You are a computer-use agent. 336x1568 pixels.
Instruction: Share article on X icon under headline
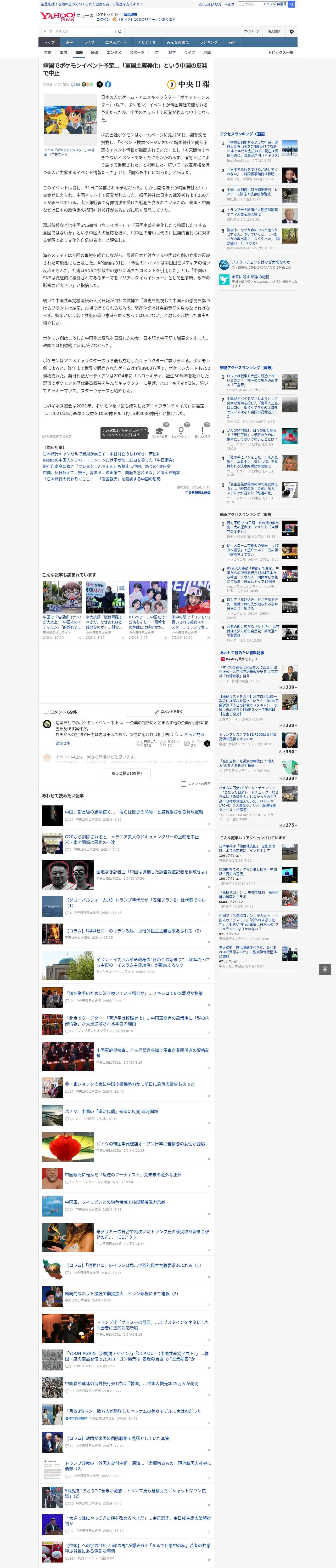pyautogui.click(x=100, y=85)
